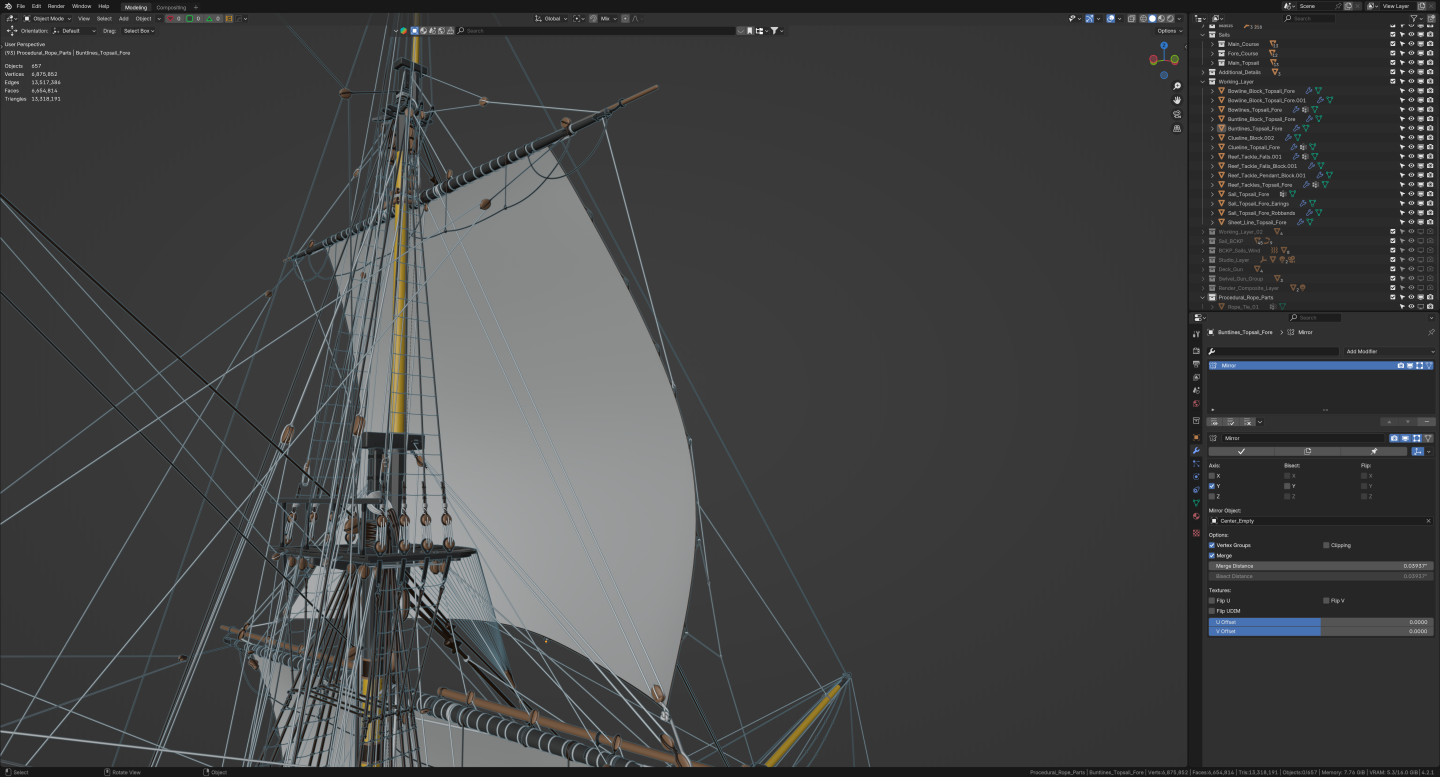Apply the Mirror modifier checkmark button
1440x777 pixels.
point(1241,451)
